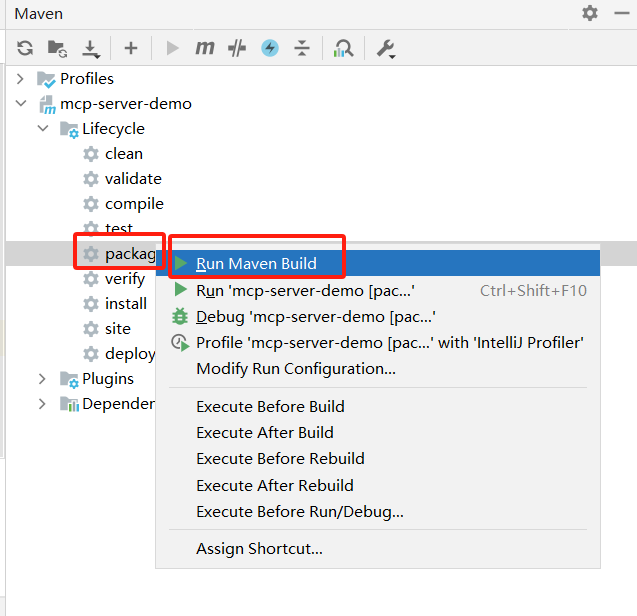Execute Maven goal 'm' icon
Screen dimensions: 637x616
pyautogui.click(x=204, y=48)
